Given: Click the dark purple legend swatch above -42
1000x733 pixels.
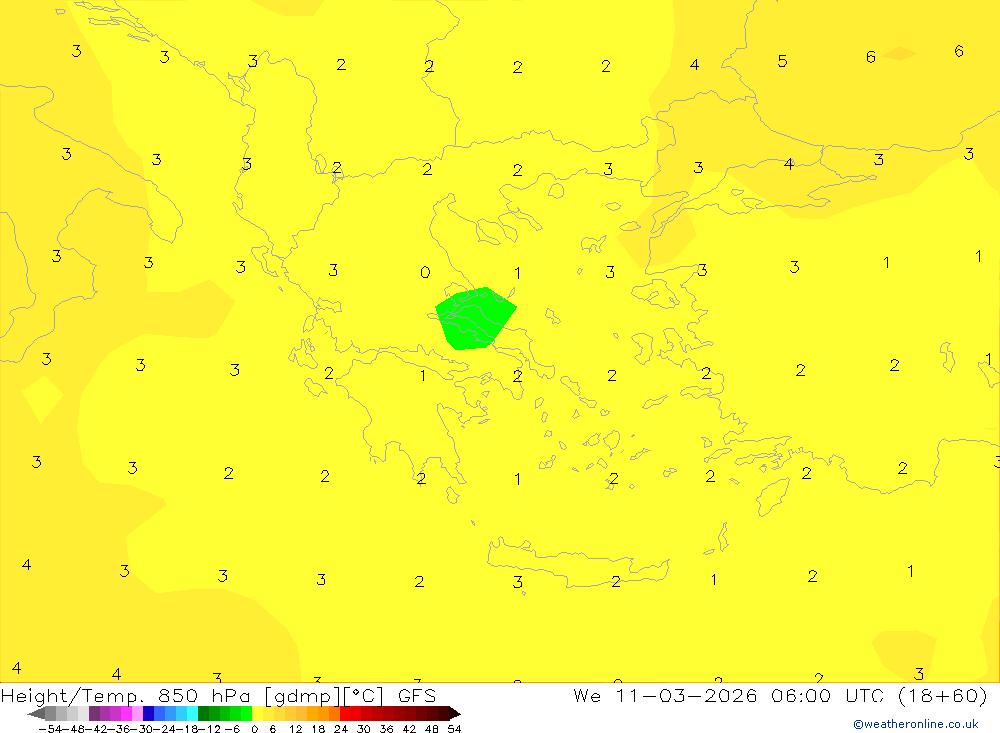Looking at the screenshot, I should tap(94, 713).
